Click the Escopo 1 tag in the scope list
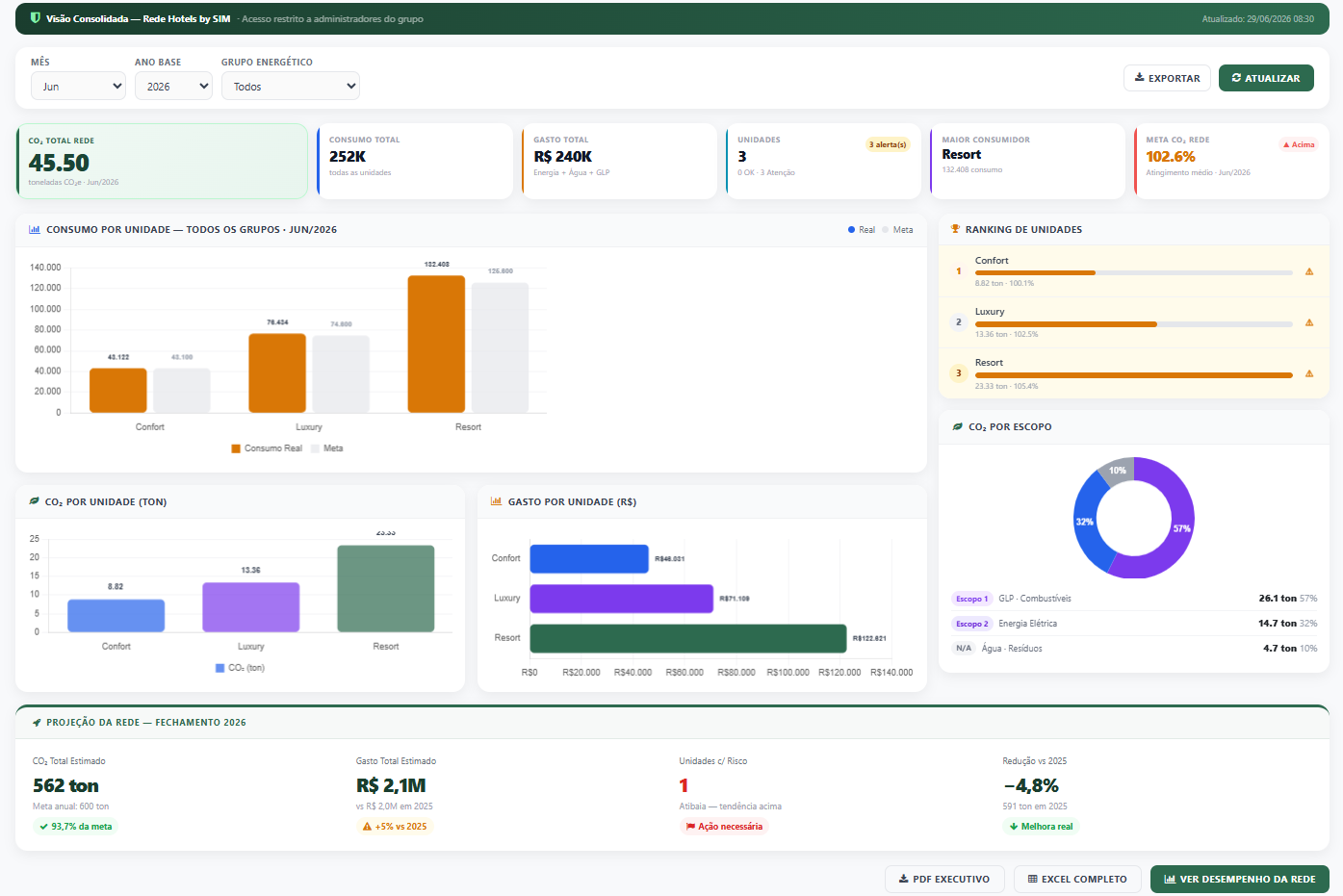Viewport: 1343px width, 896px height. tap(971, 599)
